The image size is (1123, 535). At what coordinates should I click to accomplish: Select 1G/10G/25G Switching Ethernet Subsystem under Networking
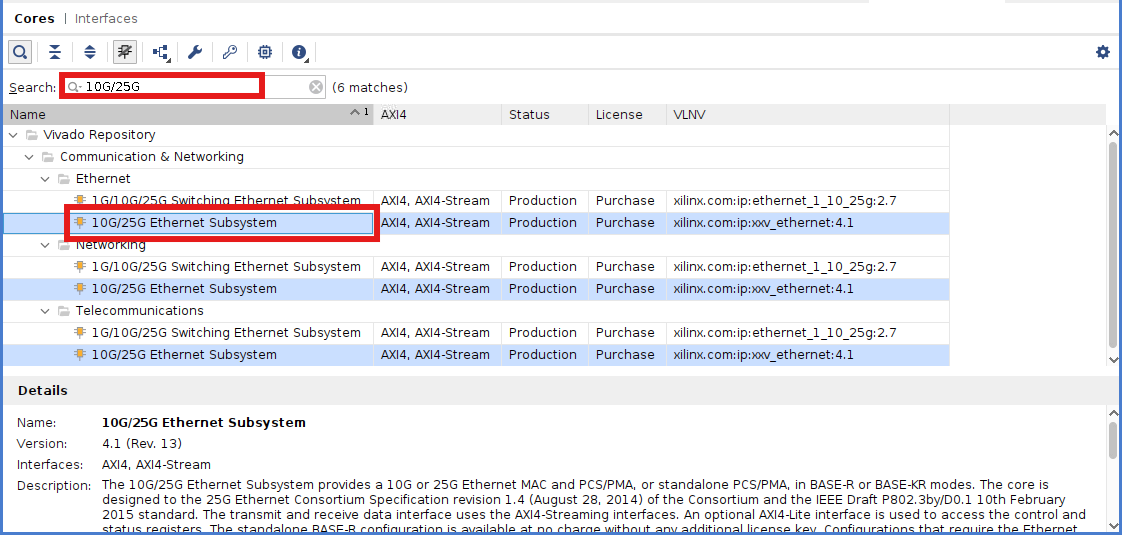pyautogui.click(x=225, y=267)
